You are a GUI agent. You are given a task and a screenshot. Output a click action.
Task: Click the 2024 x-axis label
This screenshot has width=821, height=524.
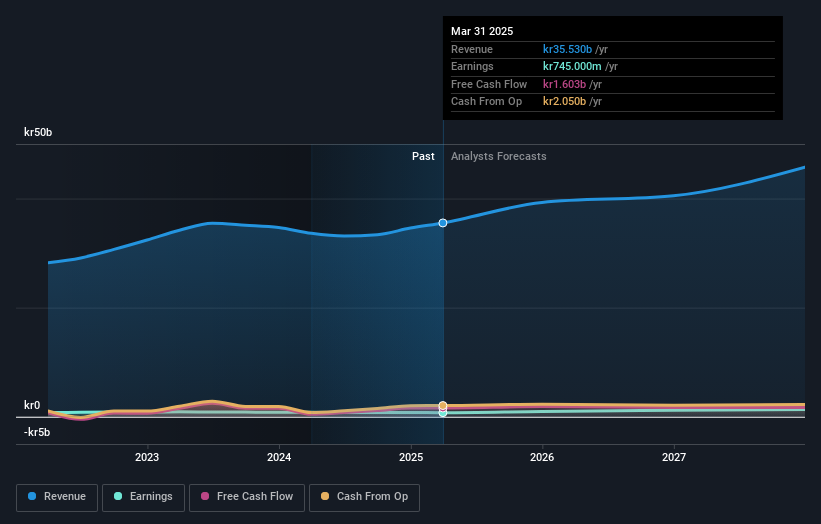tap(279, 457)
